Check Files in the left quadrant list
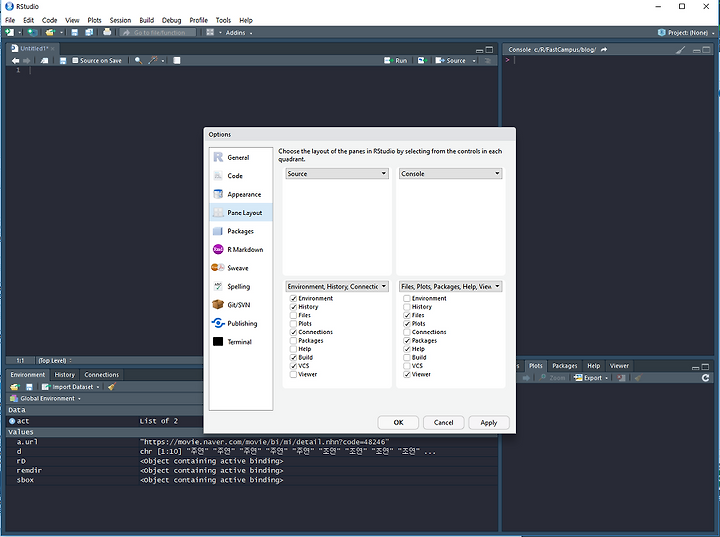720x537 pixels. pos(293,315)
